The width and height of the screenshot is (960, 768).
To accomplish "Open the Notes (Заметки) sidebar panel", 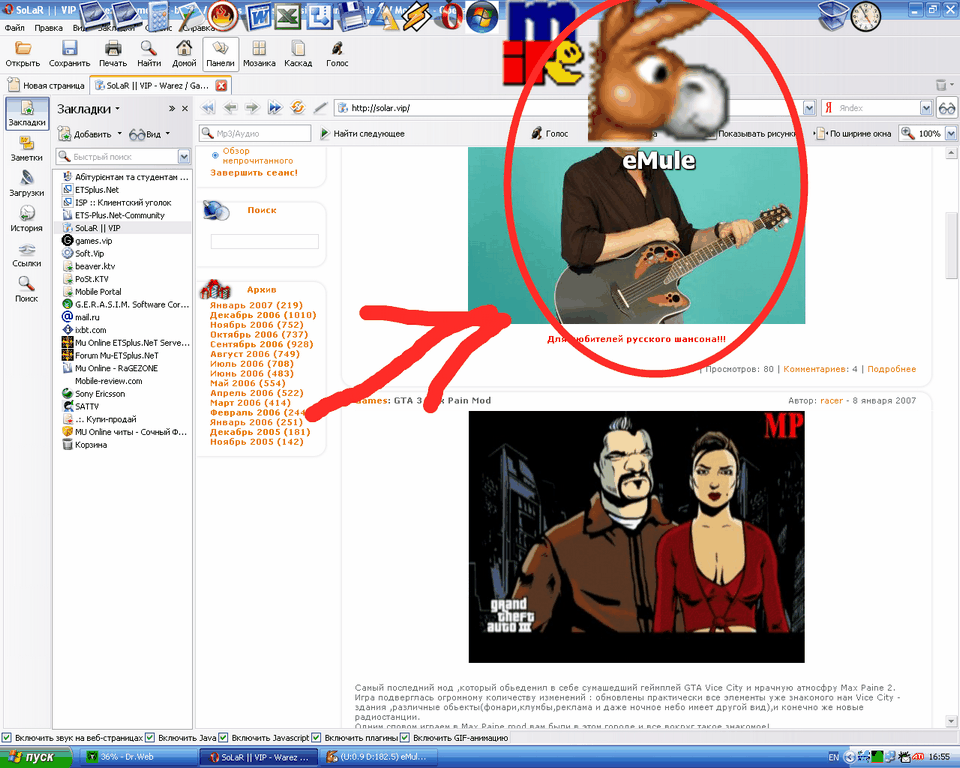I will (27, 148).
